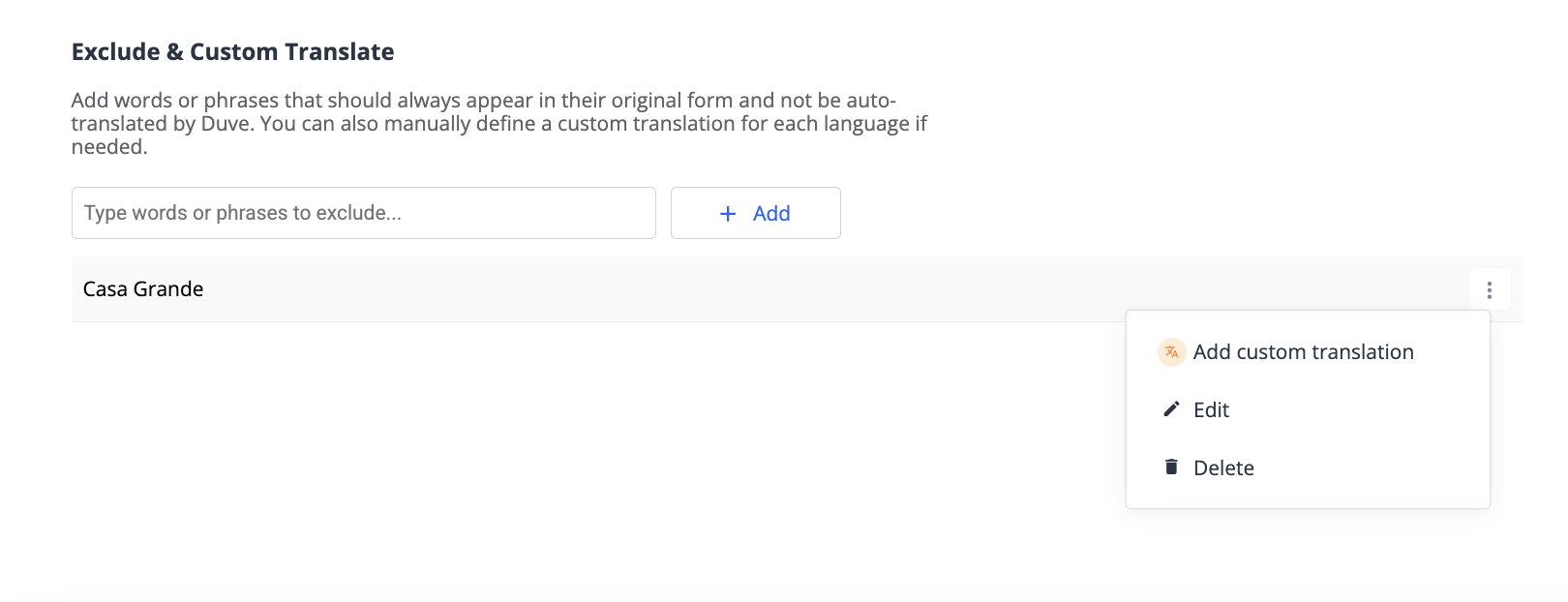Click the right end of the exclude-phrases input
Screen dimensions: 1568x602
pos(629,213)
